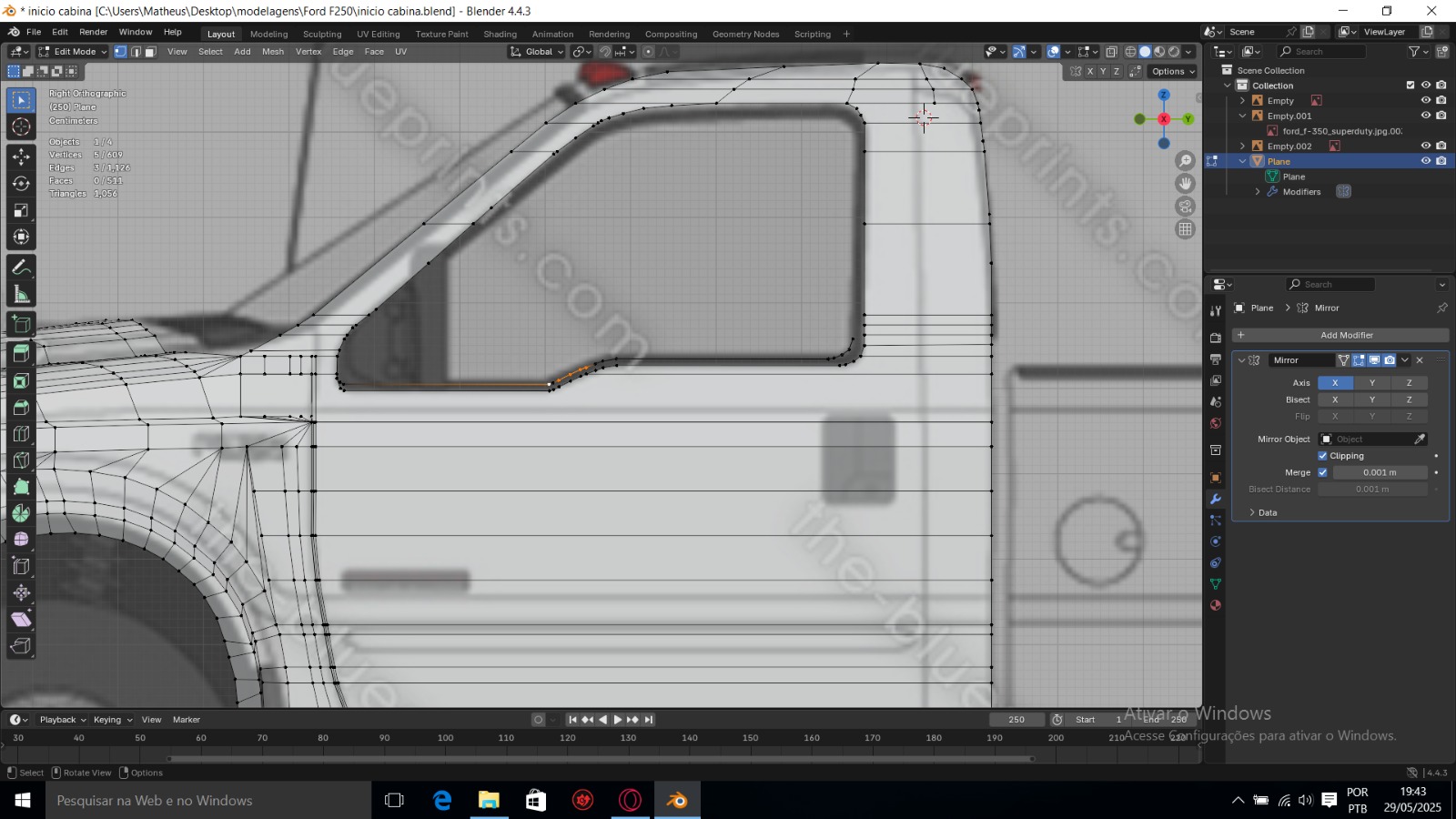
Task: Select the Spin tool
Action: [x=21, y=513]
